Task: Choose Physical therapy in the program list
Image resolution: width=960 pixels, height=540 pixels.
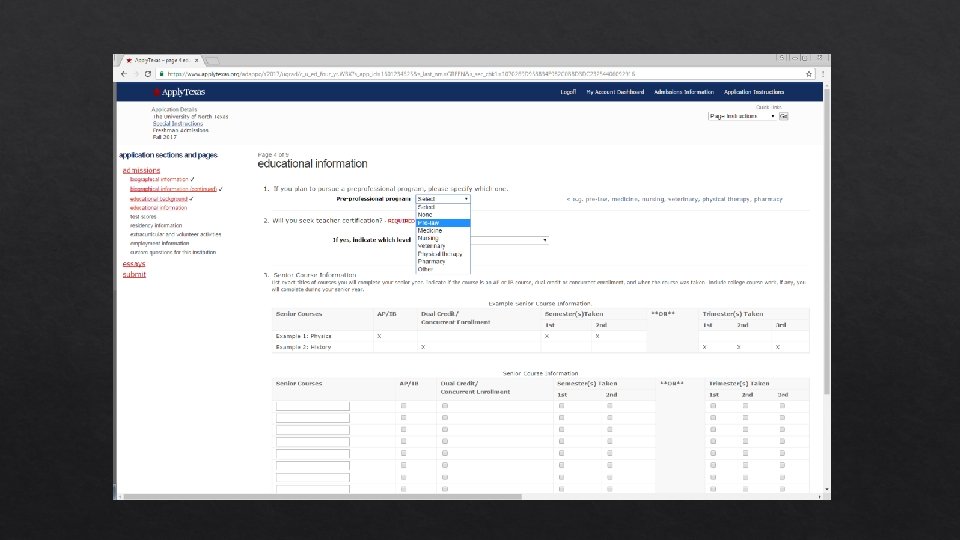Action: click(443, 253)
